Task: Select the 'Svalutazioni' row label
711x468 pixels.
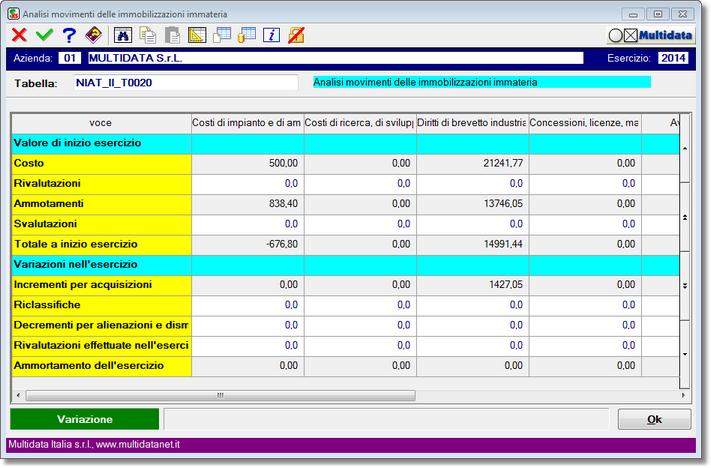Action: click(x=101, y=224)
